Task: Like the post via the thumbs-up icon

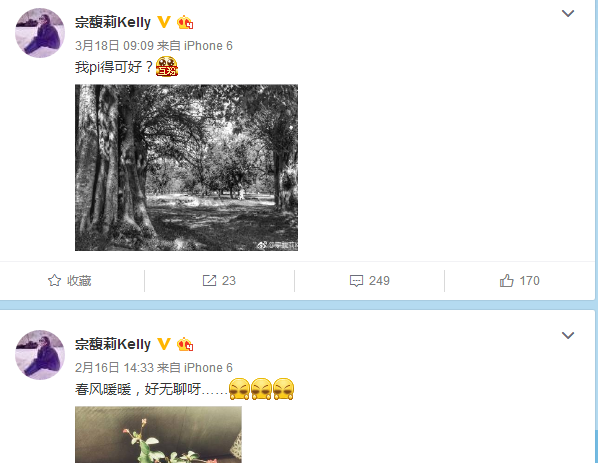Action: coord(506,281)
